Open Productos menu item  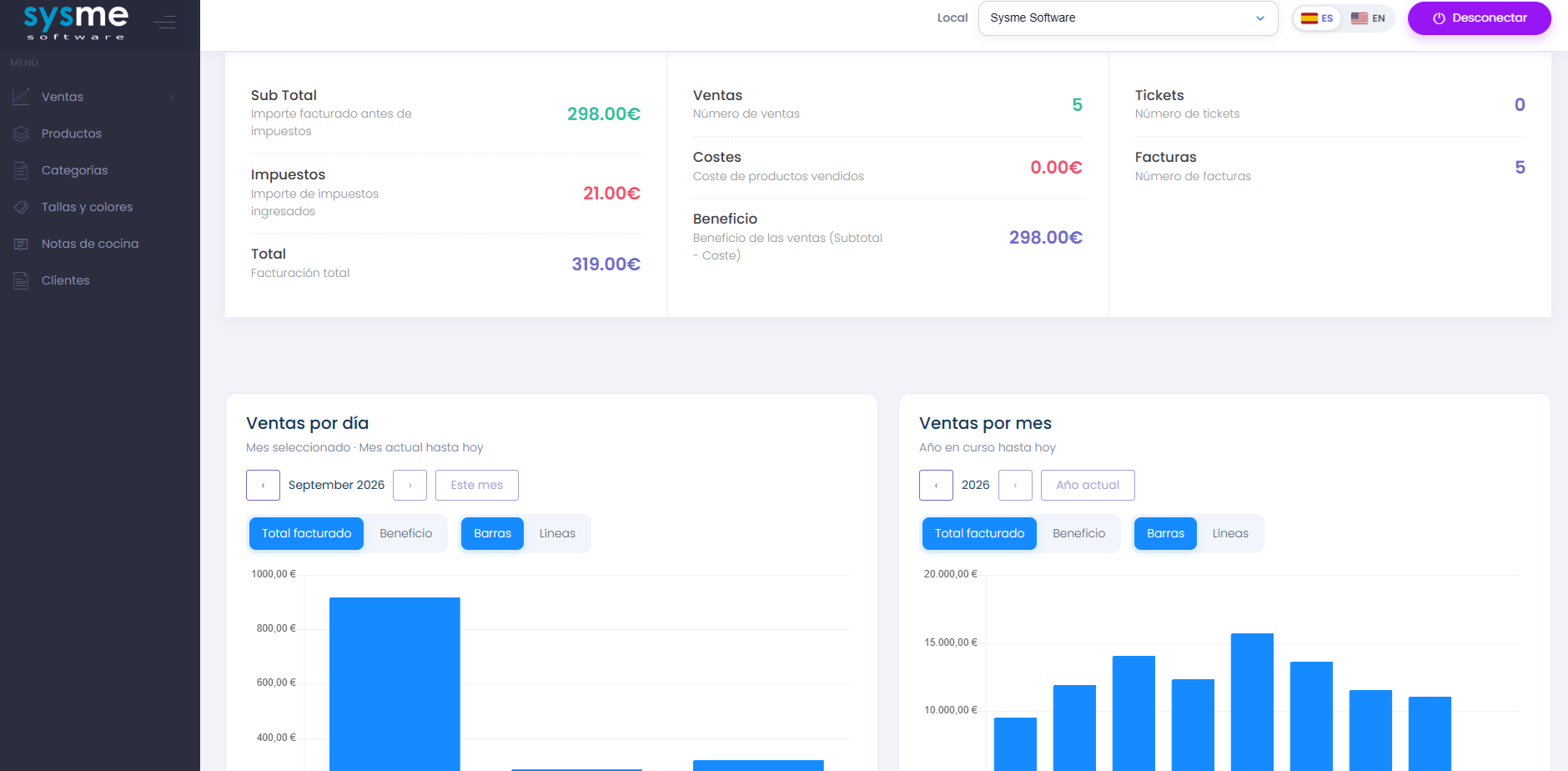[x=100, y=134]
